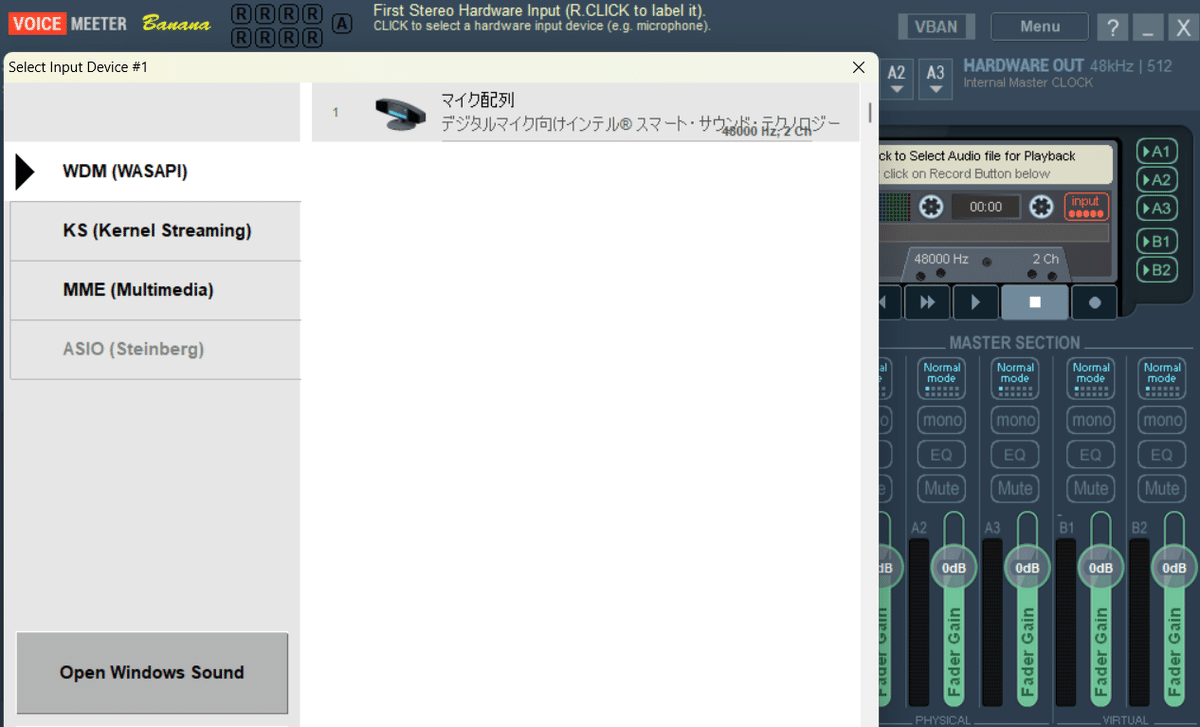This screenshot has height=727, width=1200.
Task: Switch to MME (Multimedia) devices
Action: click(155, 290)
